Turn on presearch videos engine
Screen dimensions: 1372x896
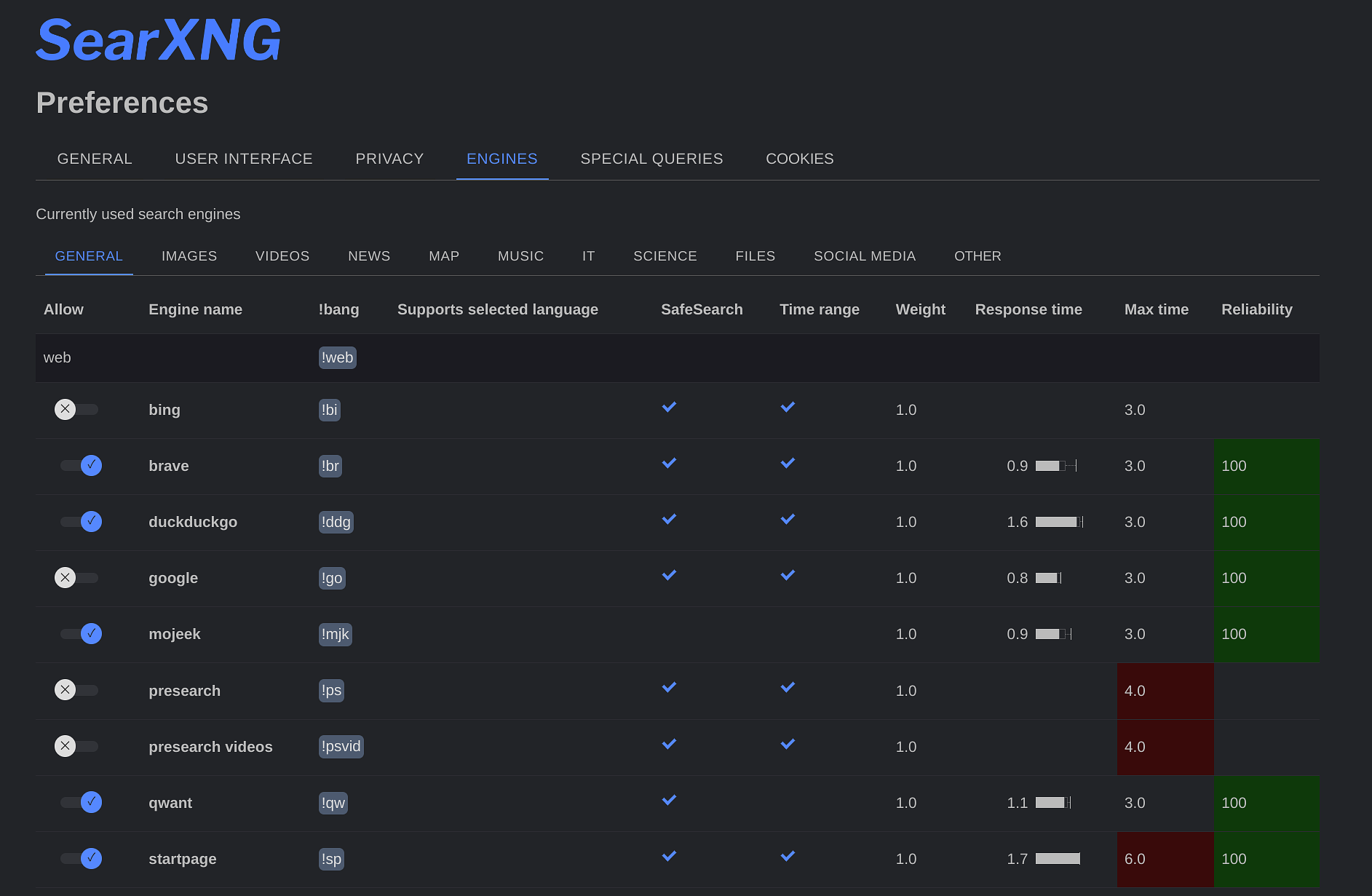coord(76,746)
